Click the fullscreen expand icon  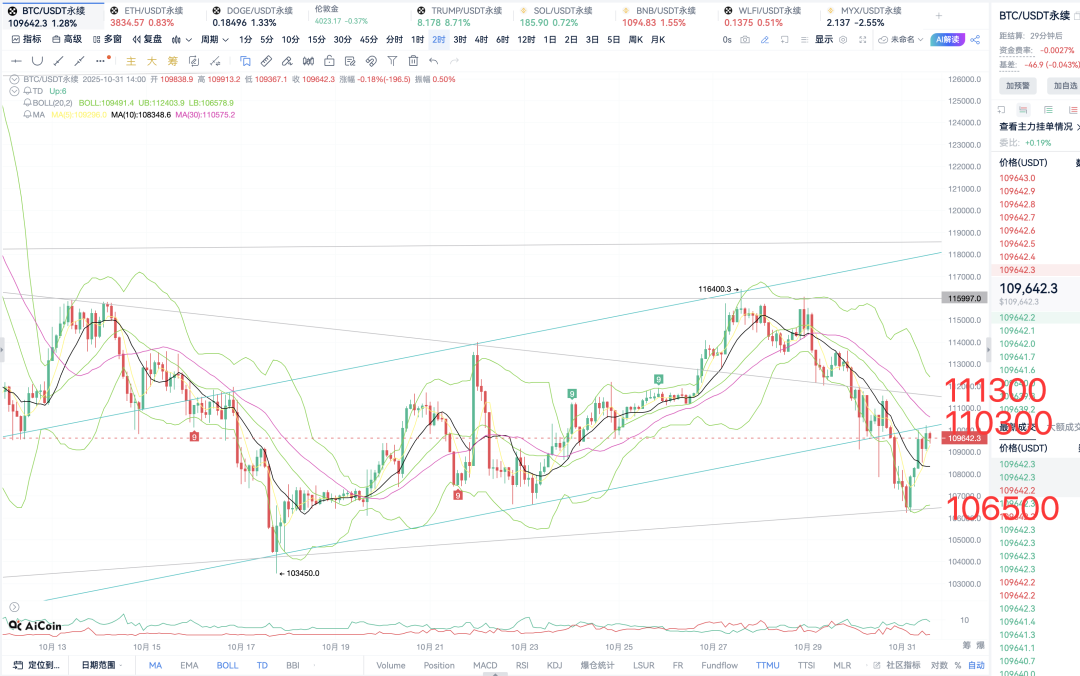(861, 39)
